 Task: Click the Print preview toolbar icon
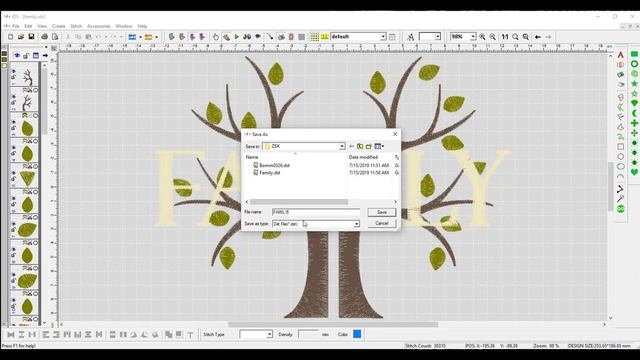pos(55,37)
